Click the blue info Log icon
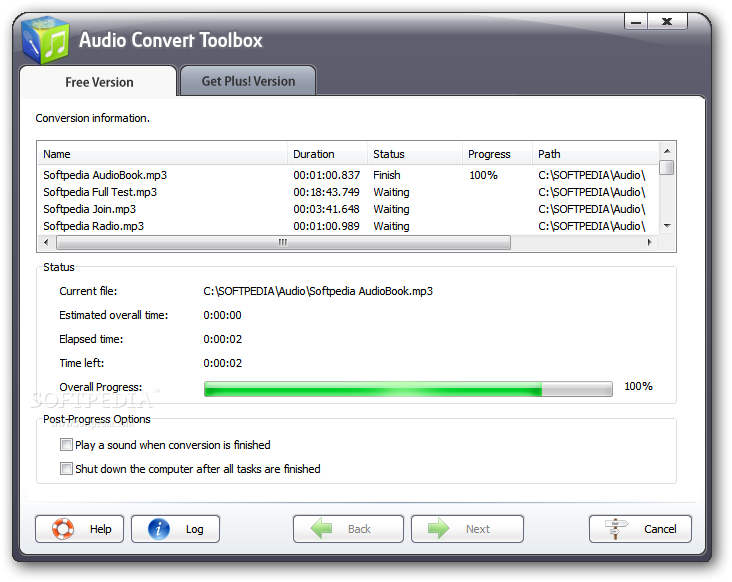 point(159,529)
